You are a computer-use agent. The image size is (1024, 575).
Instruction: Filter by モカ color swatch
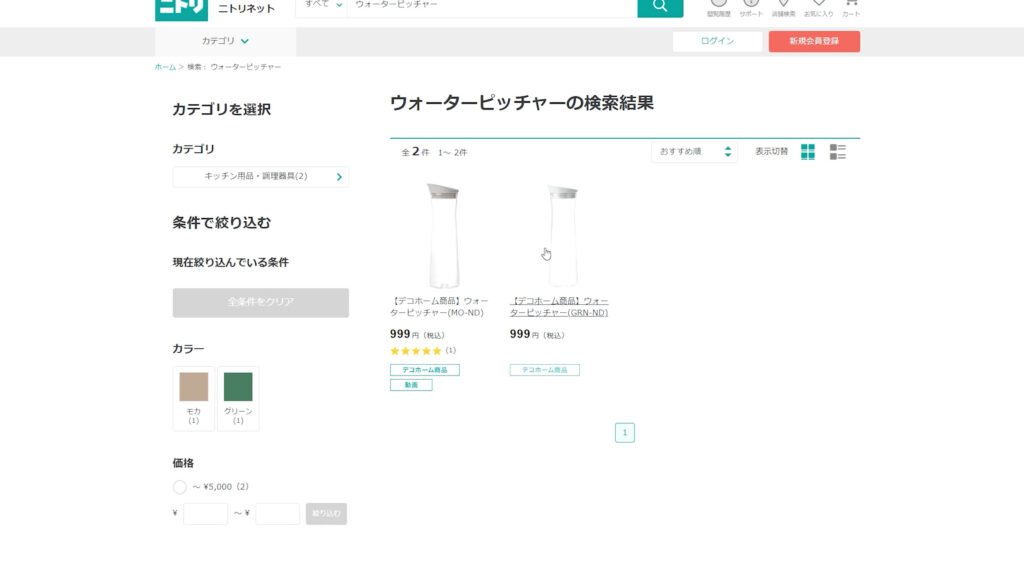tap(194, 397)
